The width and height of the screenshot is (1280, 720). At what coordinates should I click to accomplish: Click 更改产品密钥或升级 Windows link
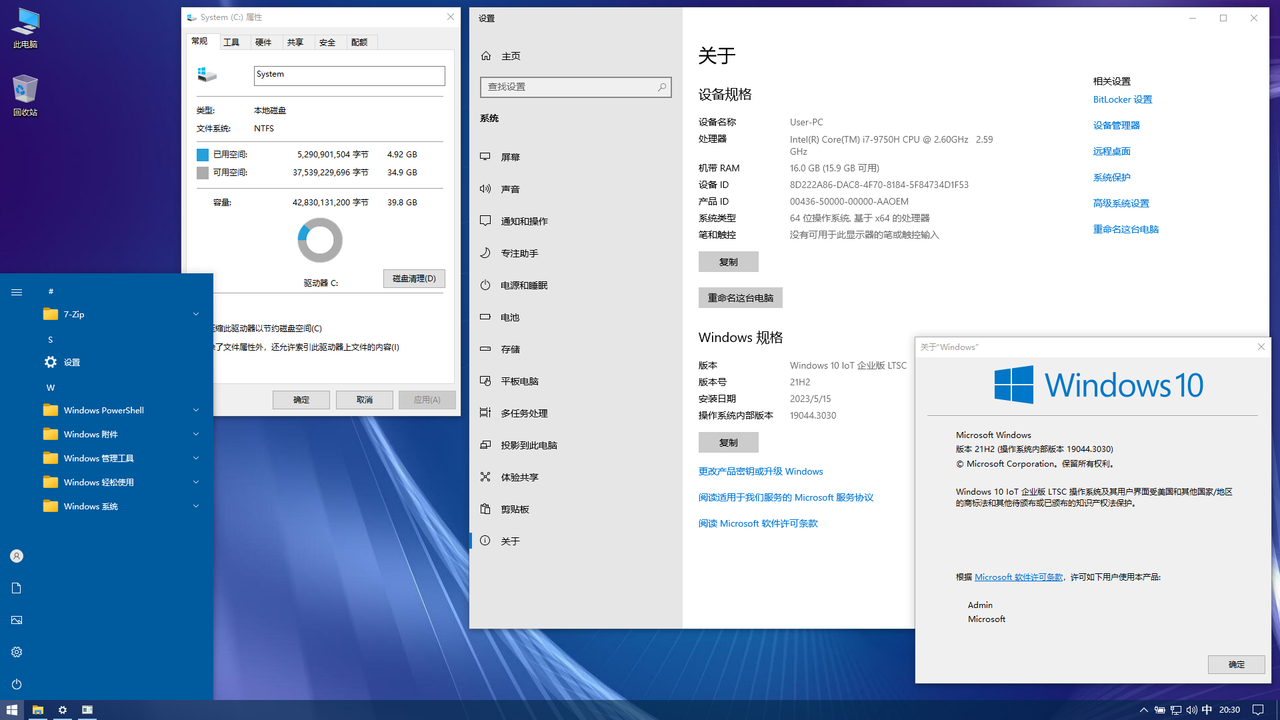(x=761, y=472)
